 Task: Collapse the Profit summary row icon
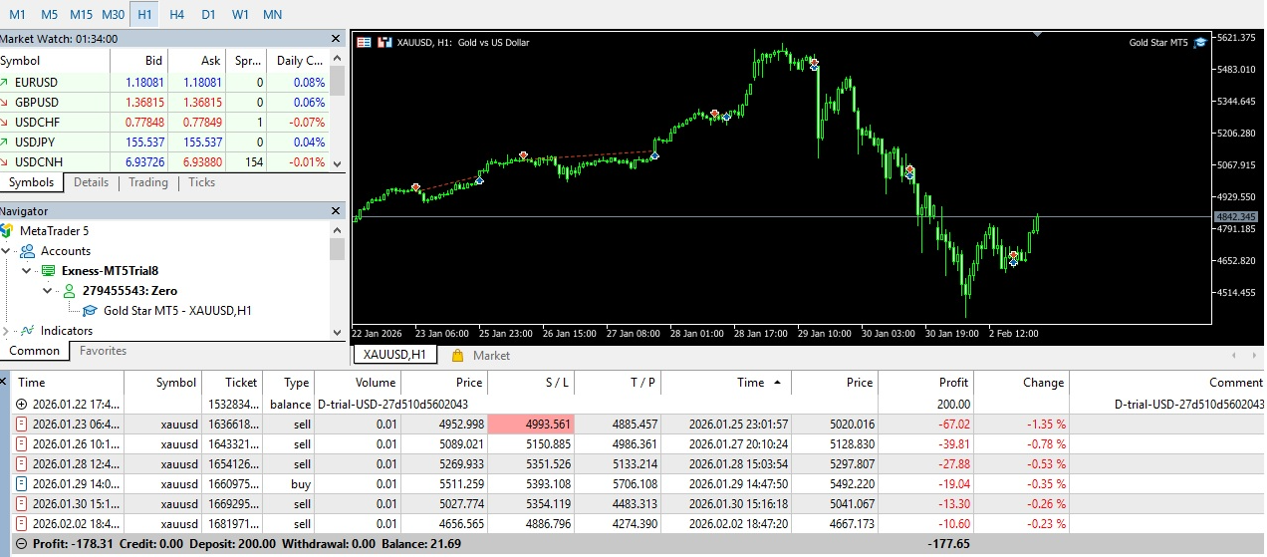(x=22, y=544)
